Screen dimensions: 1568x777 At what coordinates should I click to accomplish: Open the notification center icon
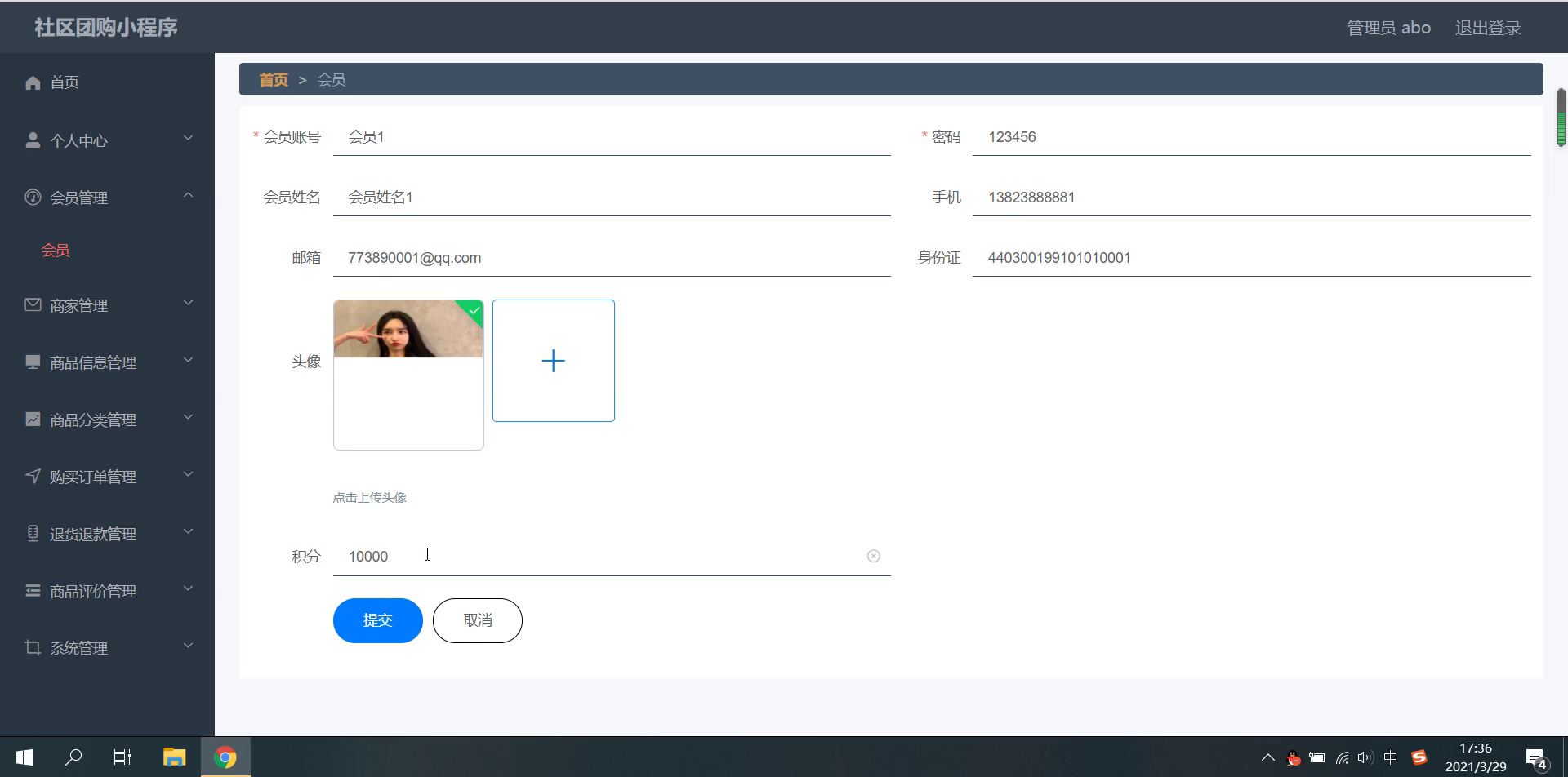[1536, 759]
